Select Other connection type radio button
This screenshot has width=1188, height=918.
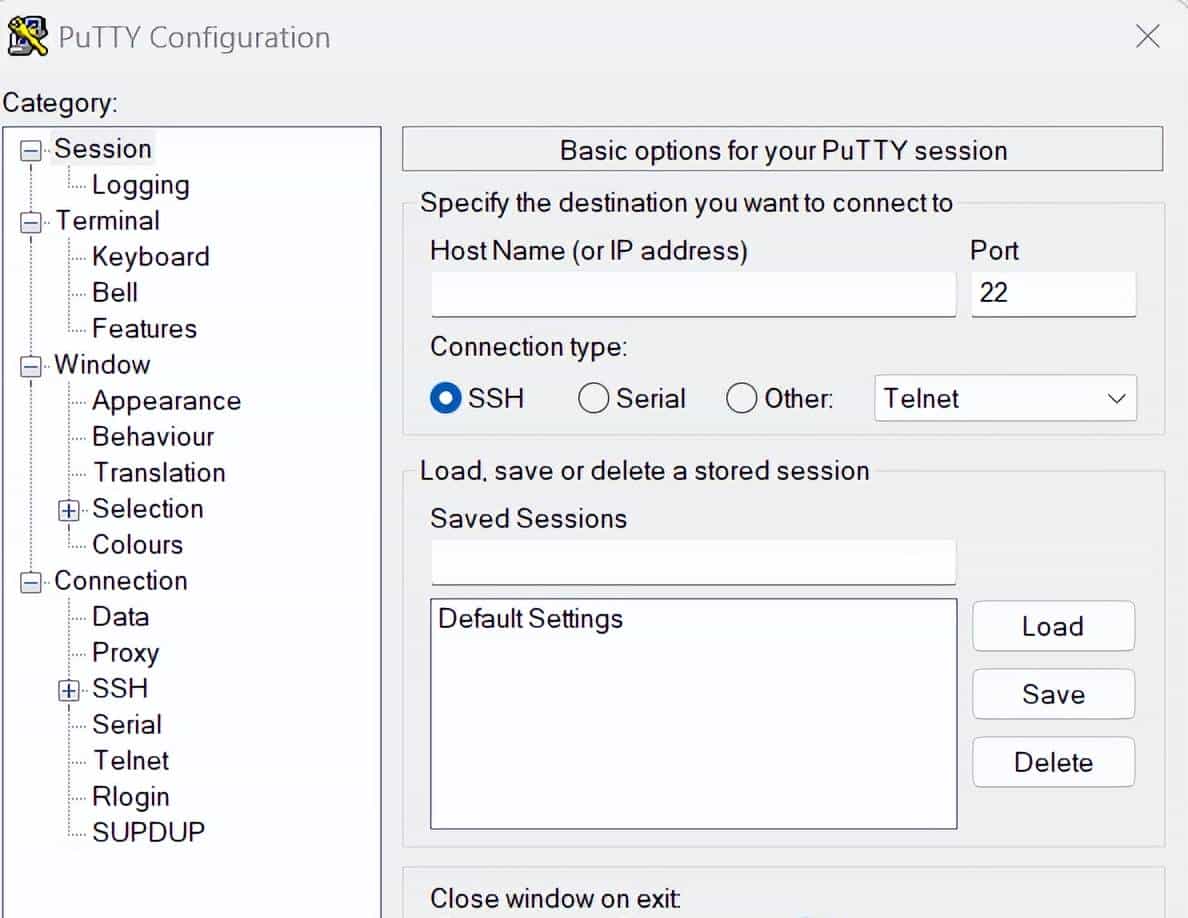coord(741,399)
